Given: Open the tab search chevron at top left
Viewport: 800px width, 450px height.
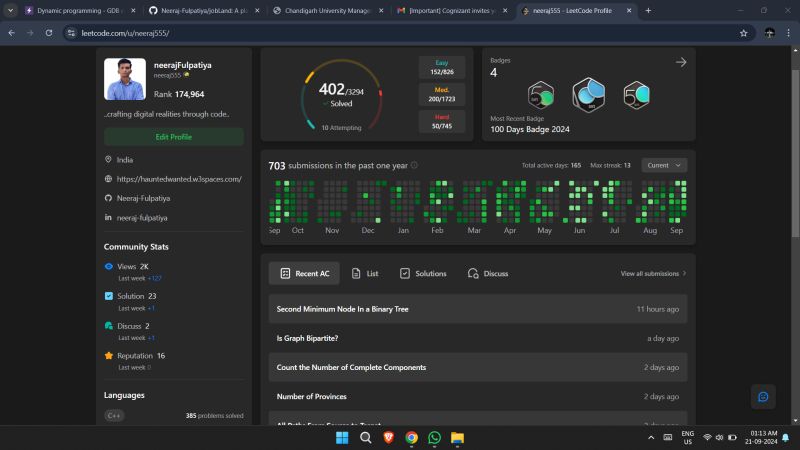Looking at the screenshot, I should (10, 10).
